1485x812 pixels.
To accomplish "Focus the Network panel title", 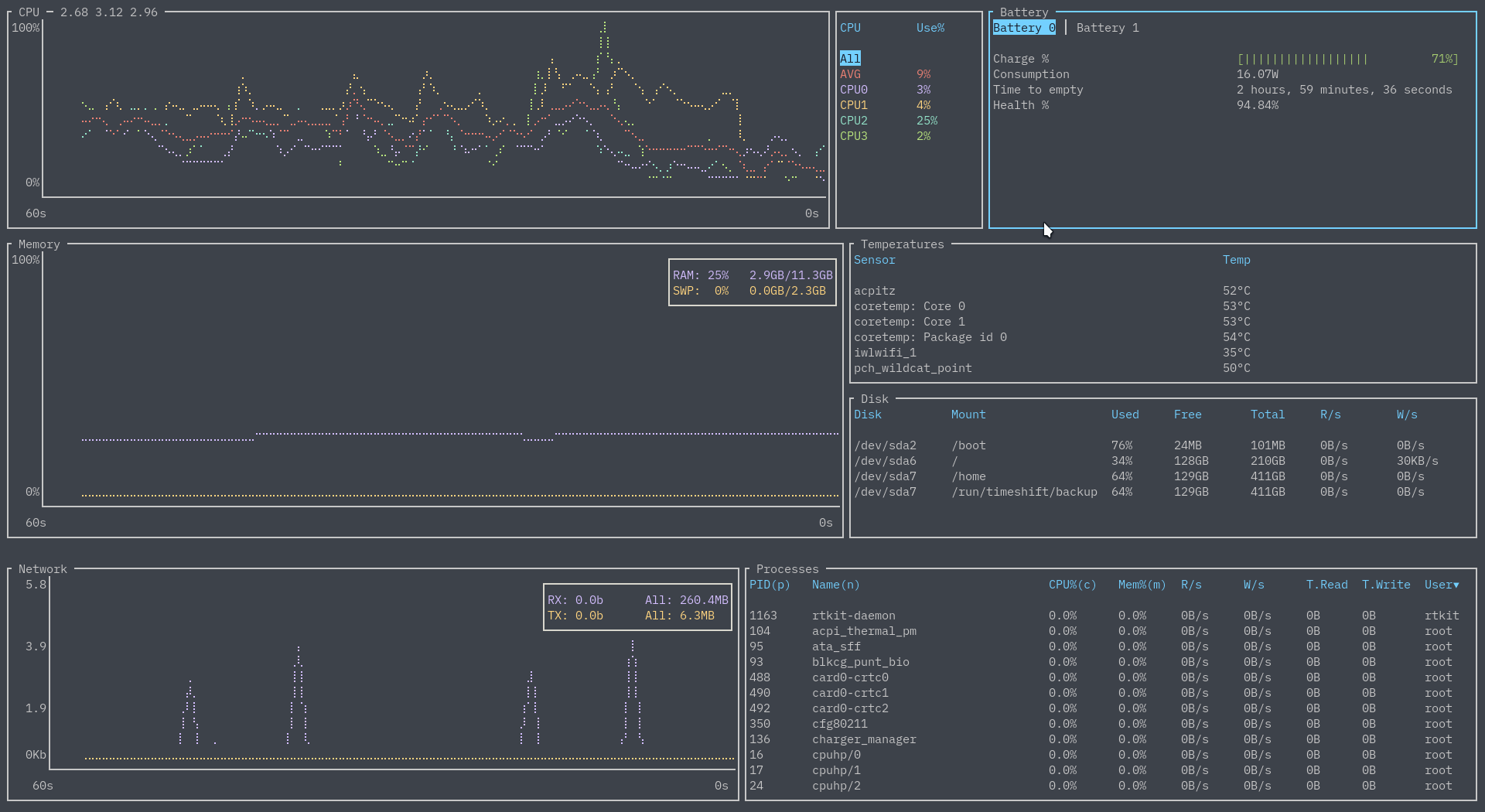I will click(43, 569).
